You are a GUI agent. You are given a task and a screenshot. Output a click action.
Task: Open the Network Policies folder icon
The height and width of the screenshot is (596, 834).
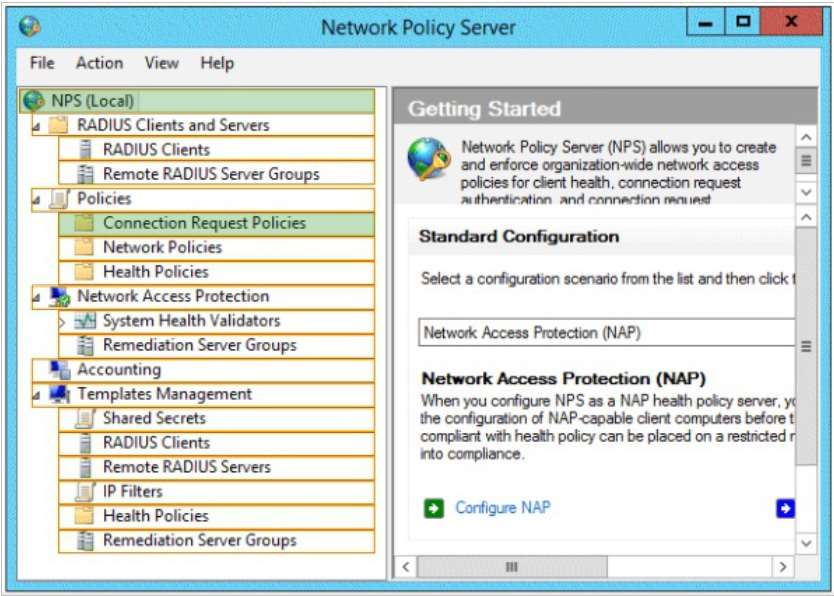tap(84, 247)
